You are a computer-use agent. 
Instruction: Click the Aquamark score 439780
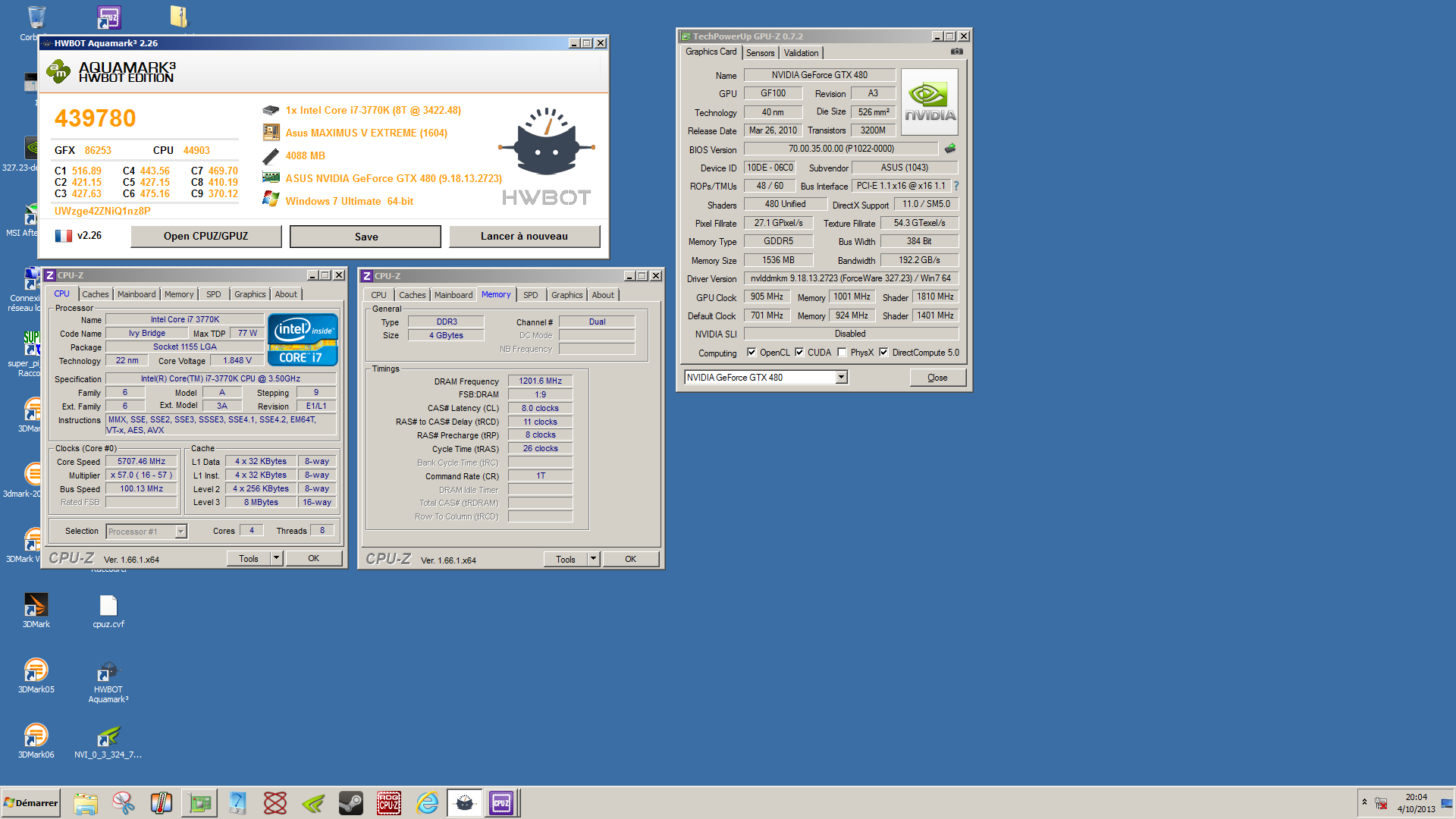click(95, 118)
